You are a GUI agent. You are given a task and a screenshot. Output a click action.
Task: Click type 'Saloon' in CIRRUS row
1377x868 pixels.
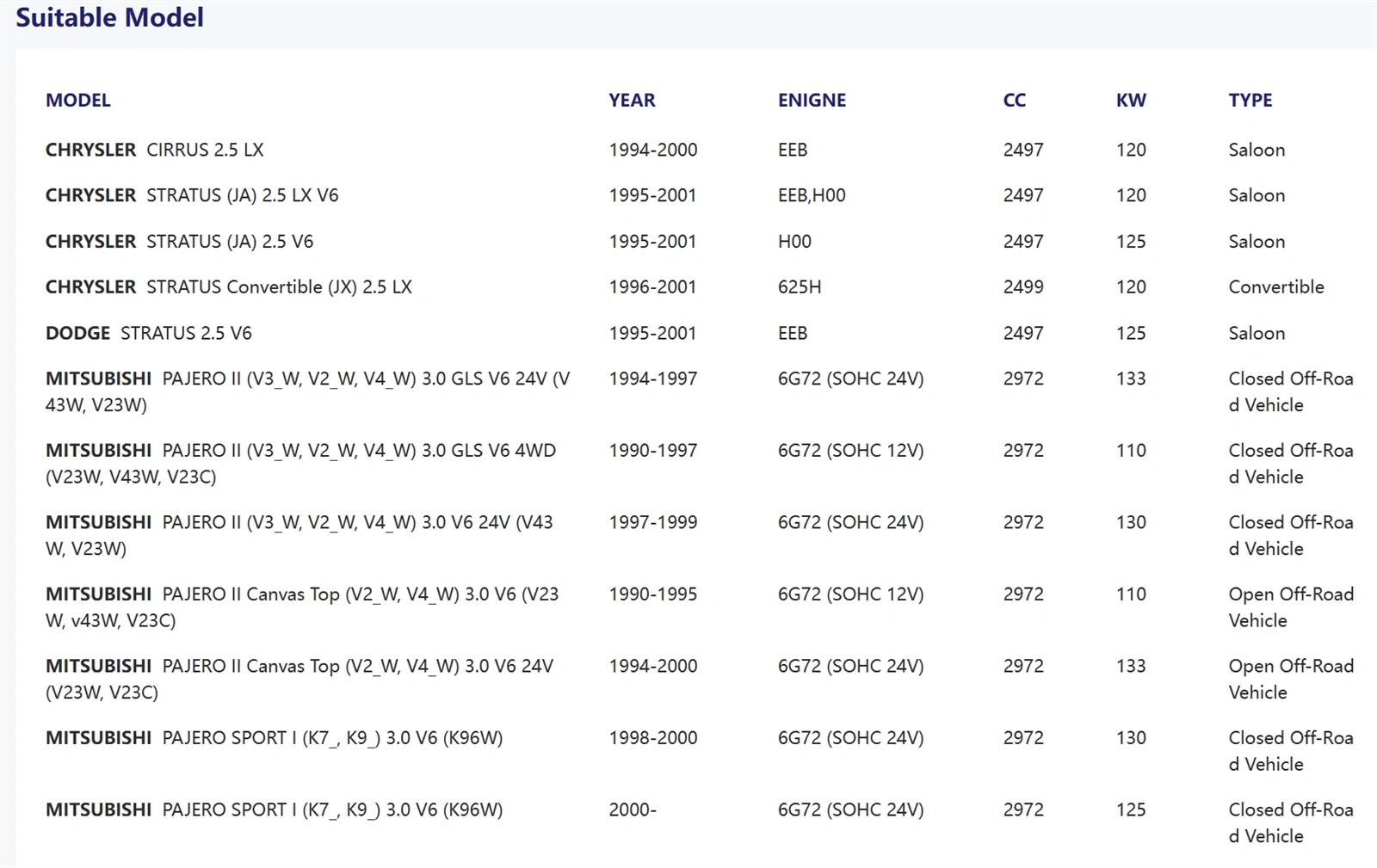(1257, 150)
